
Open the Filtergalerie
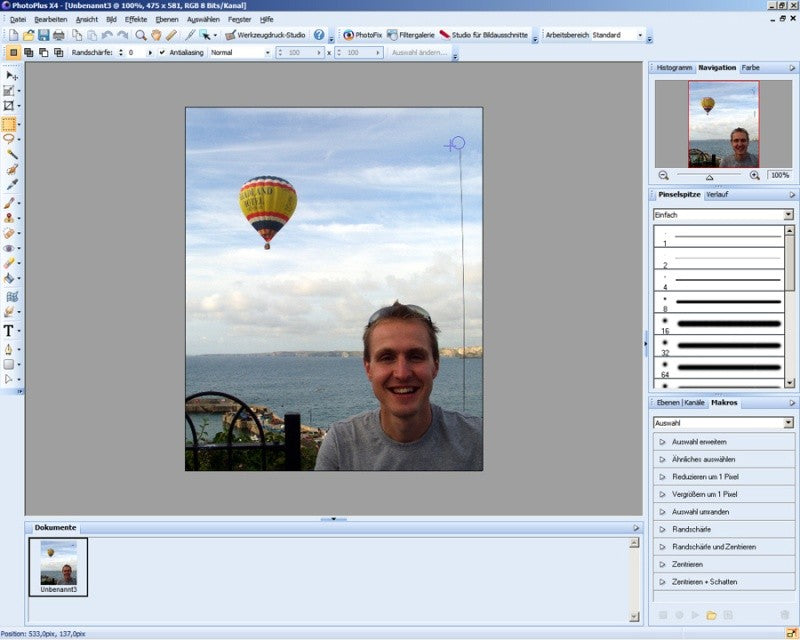coord(411,35)
